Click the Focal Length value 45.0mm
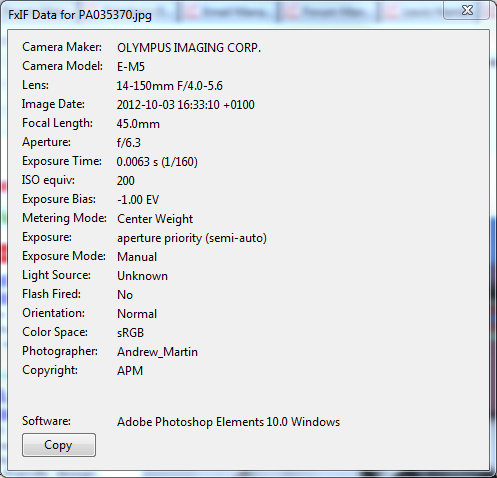 point(138,124)
